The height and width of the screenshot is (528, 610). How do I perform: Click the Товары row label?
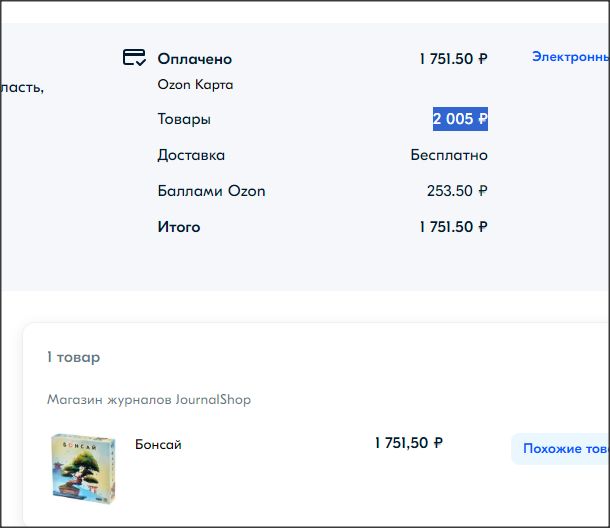(x=184, y=119)
